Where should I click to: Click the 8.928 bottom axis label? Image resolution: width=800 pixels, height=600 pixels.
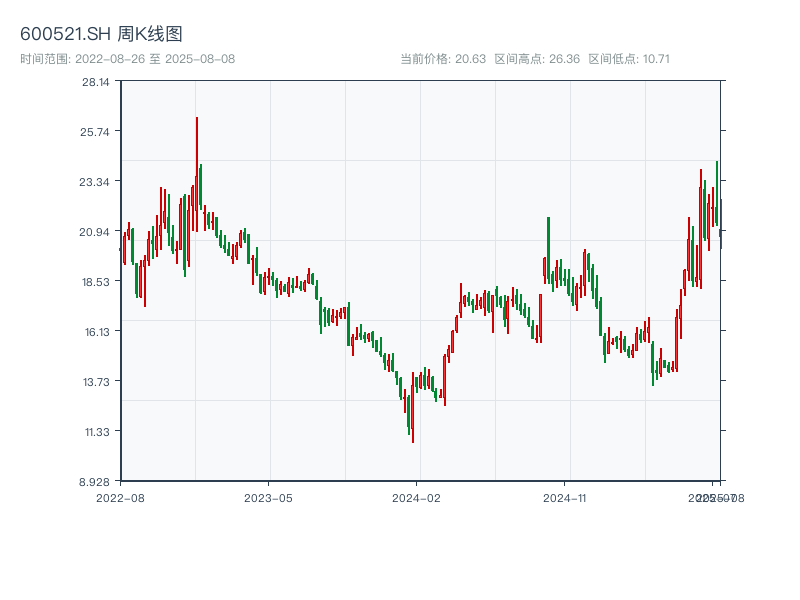pos(96,481)
